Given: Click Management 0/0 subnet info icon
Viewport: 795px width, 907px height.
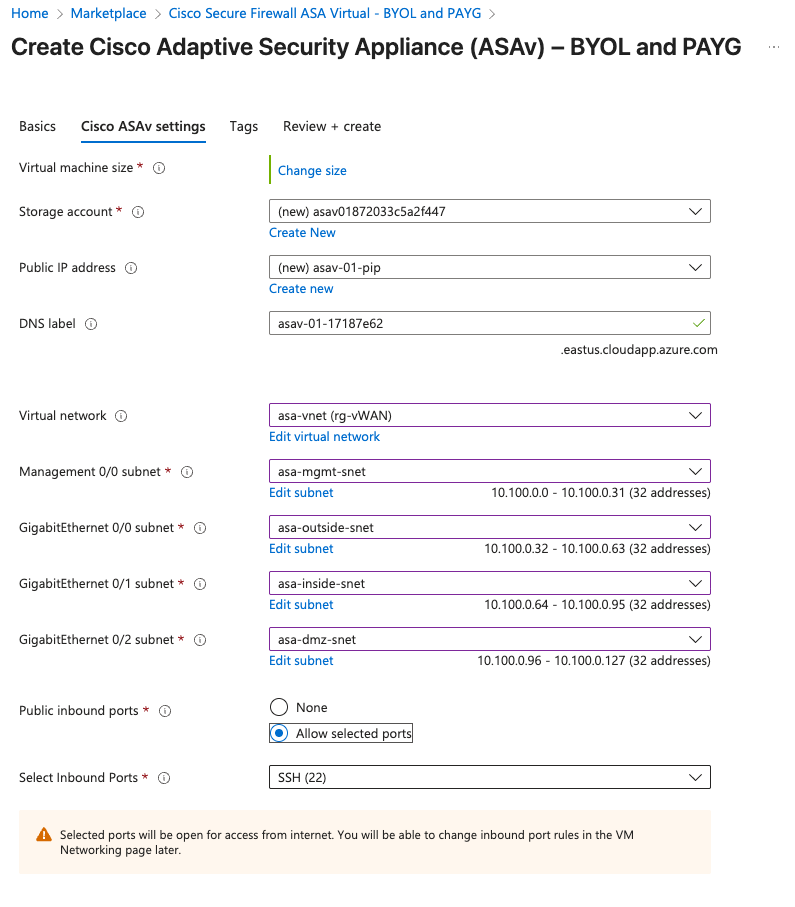Looking at the screenshot, I should [186, 472].
